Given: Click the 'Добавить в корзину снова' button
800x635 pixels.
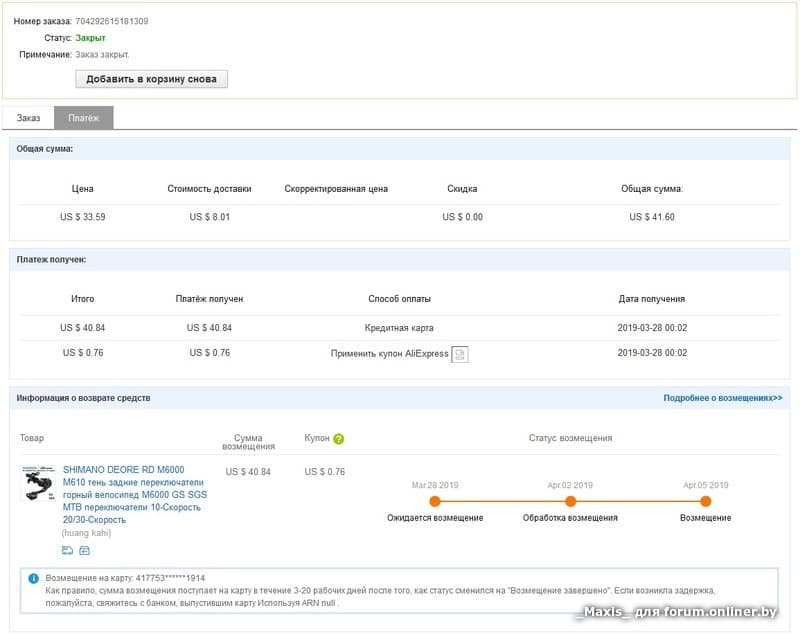Looking at the screenshot, I should [x=152, y=79].
